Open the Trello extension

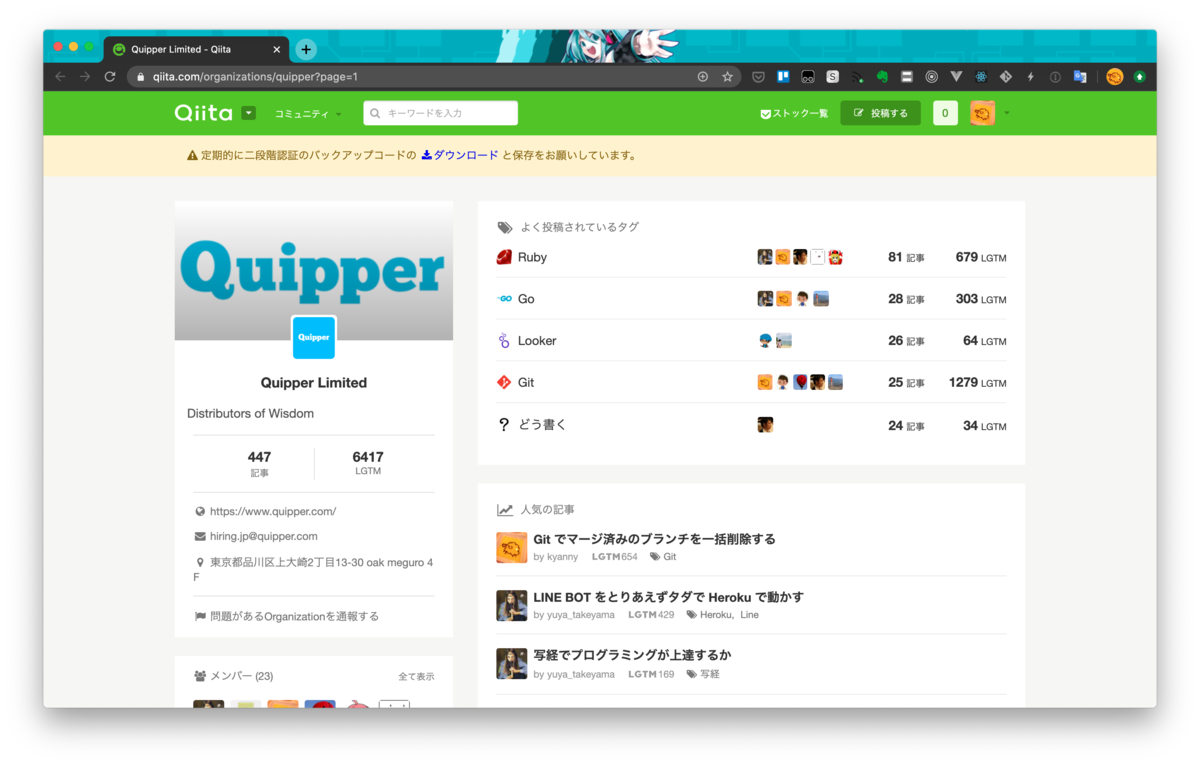click(x=783, y=76)
